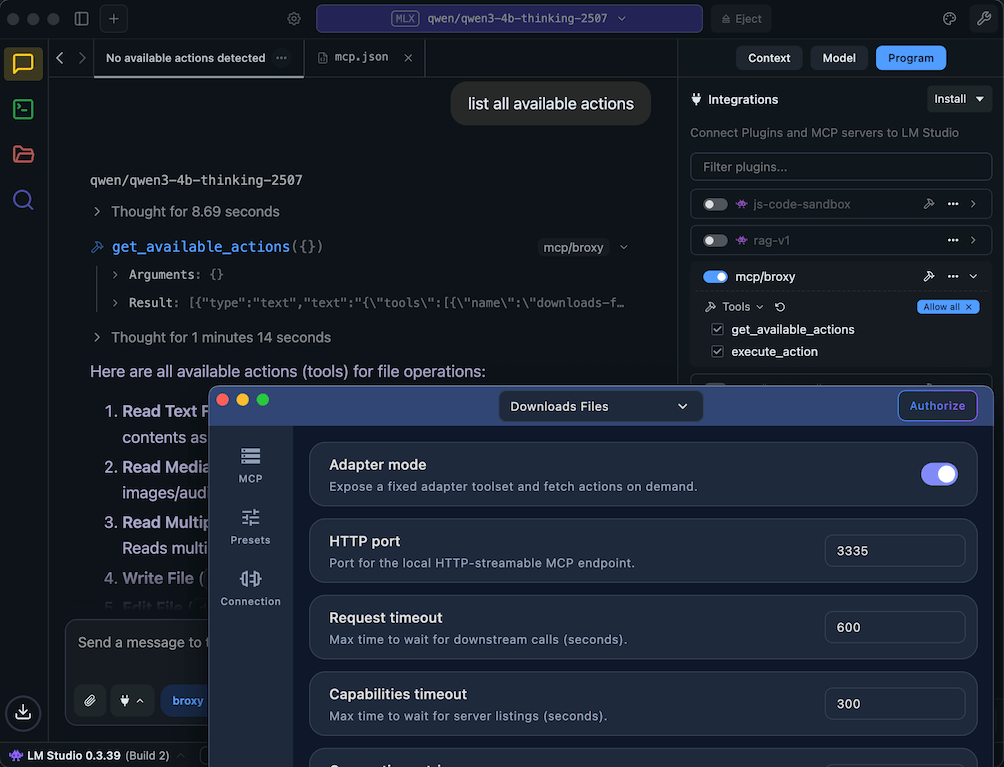The width and height of the screenshot is (1004, 767).
Task: Open the Connection section in Broxy
Action: pyautogui.click(x=250, y=588)
